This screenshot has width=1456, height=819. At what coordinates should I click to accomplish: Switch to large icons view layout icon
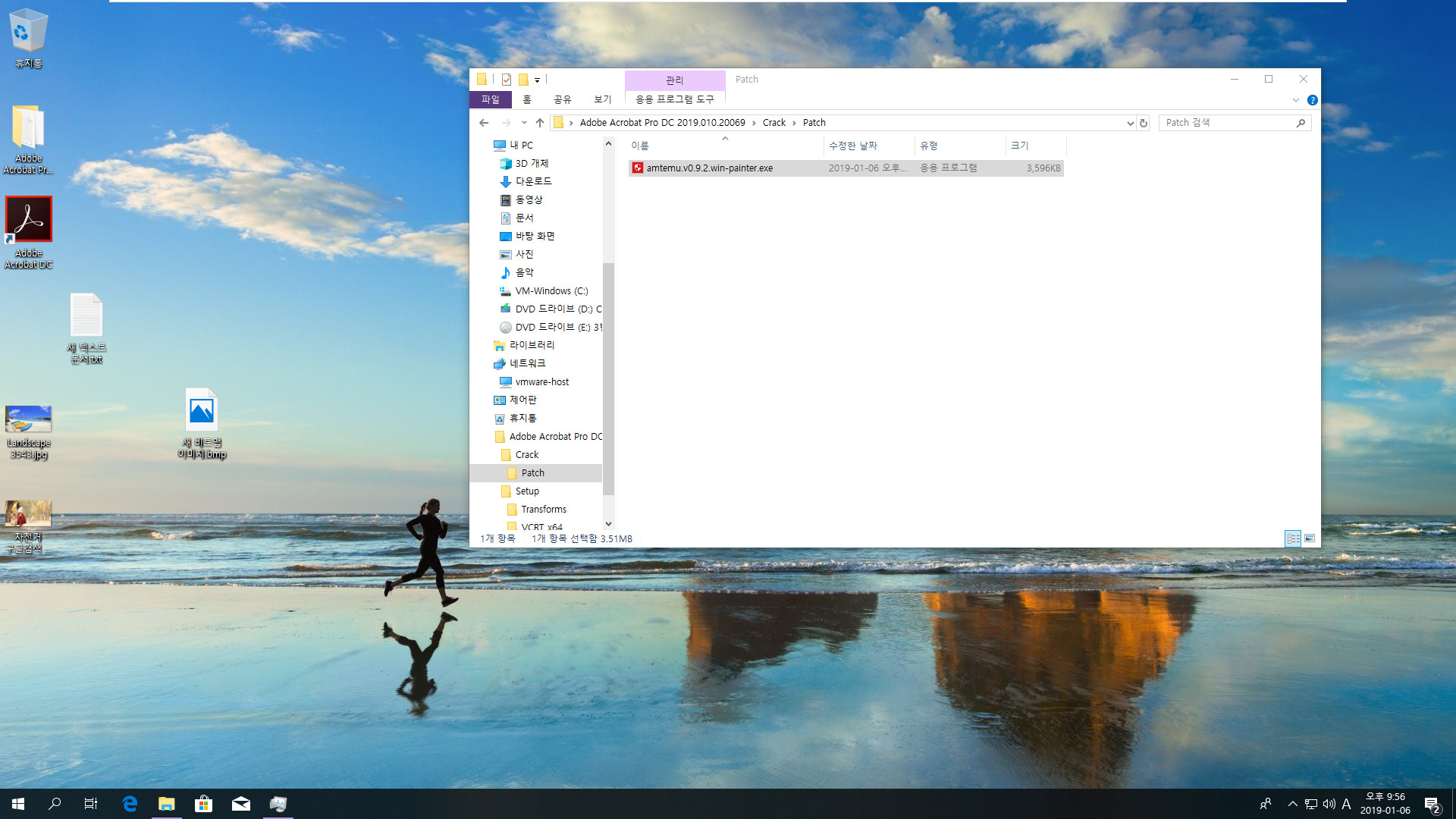(1310, 538)
